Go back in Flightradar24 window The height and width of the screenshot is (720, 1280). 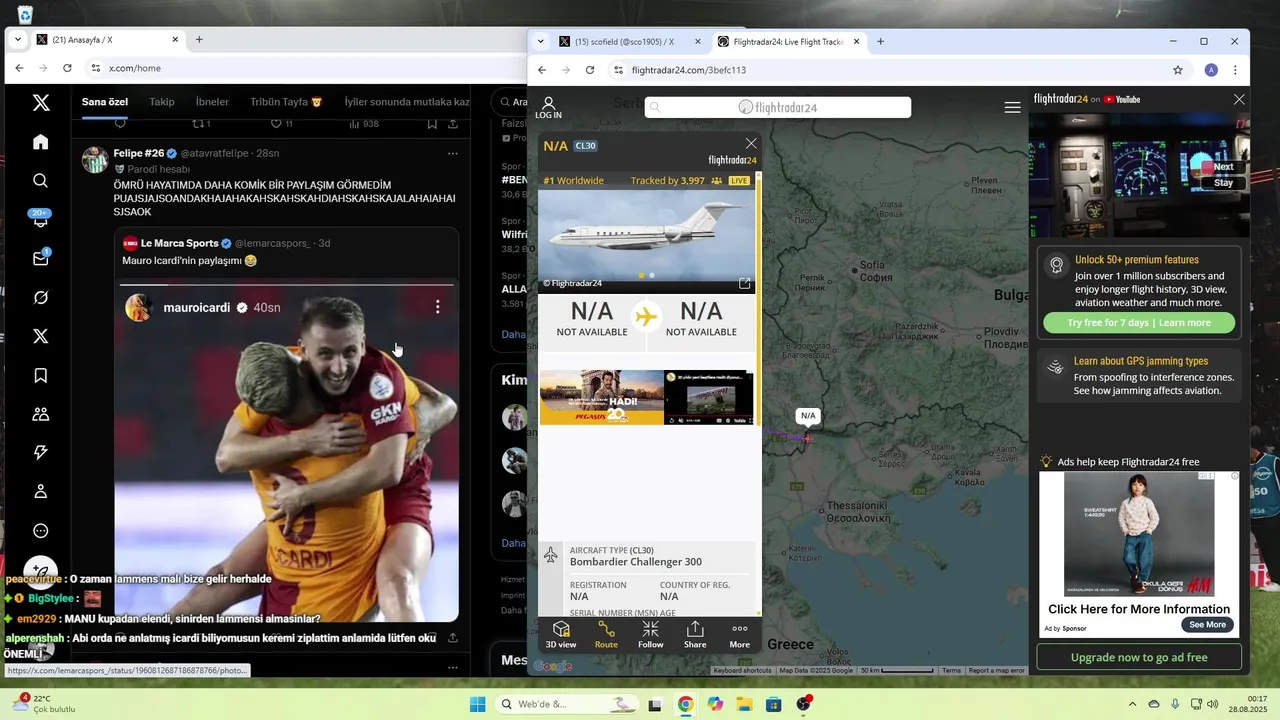(542, 70)
